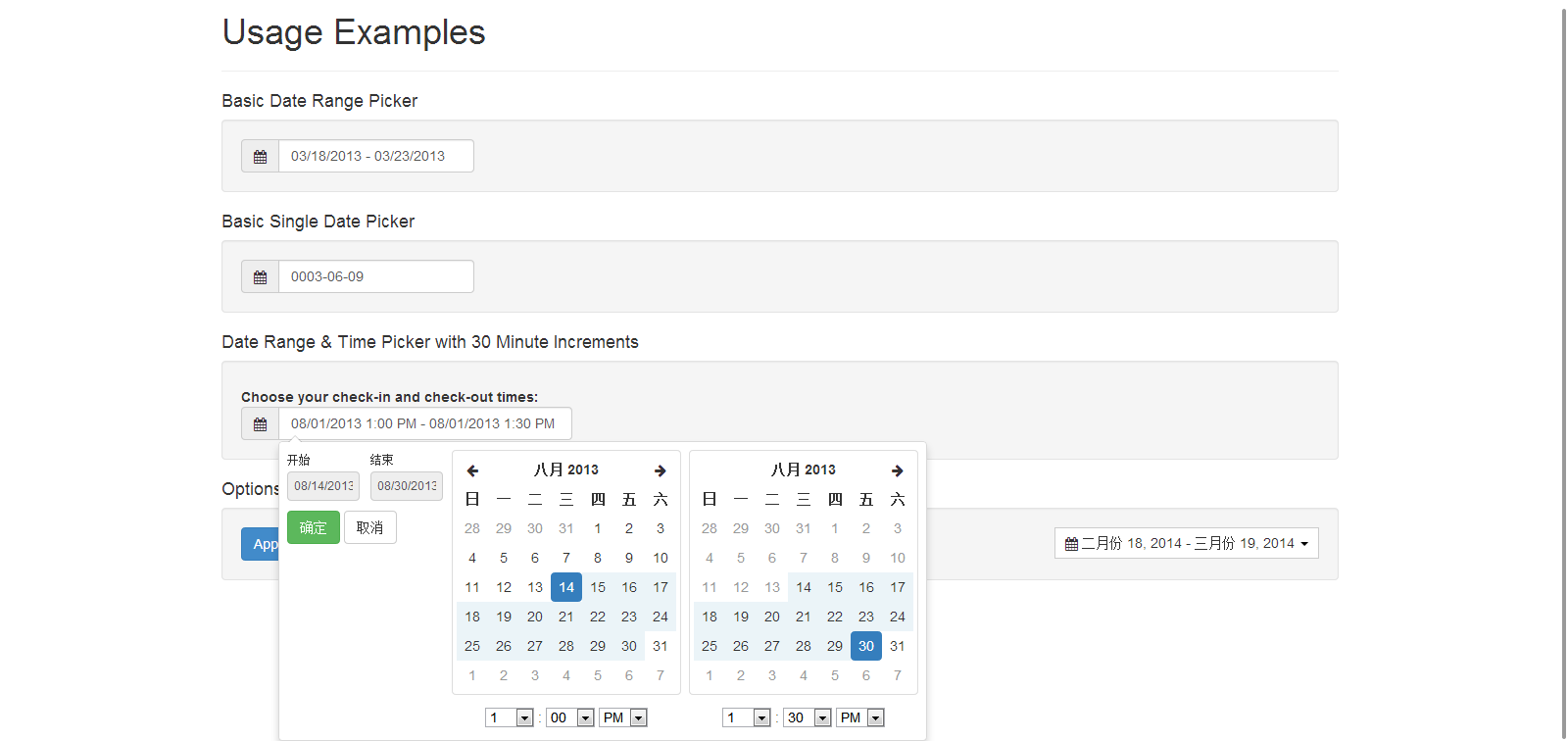Click the 08/01/2013 1:00 PM range input
The height and width of the screenshot is (741, 1568).
425,423
